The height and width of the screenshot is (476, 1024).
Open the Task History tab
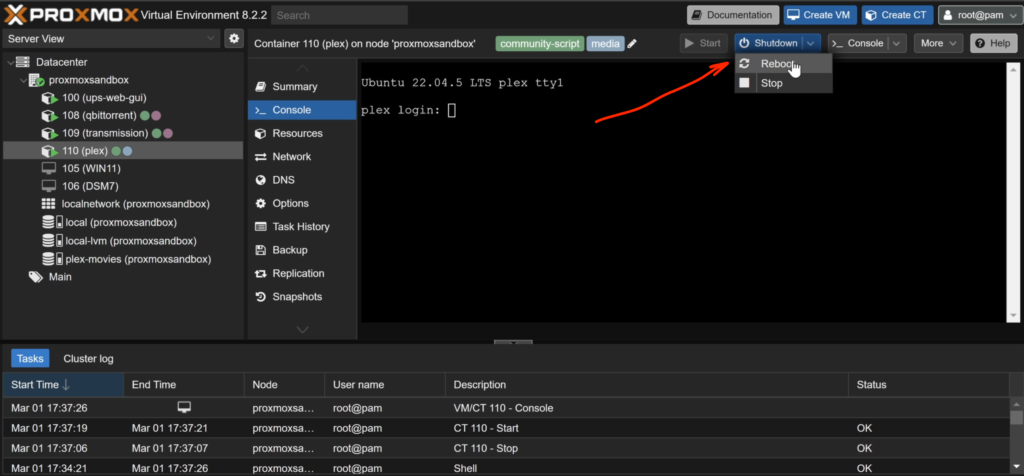coord(302,227)
